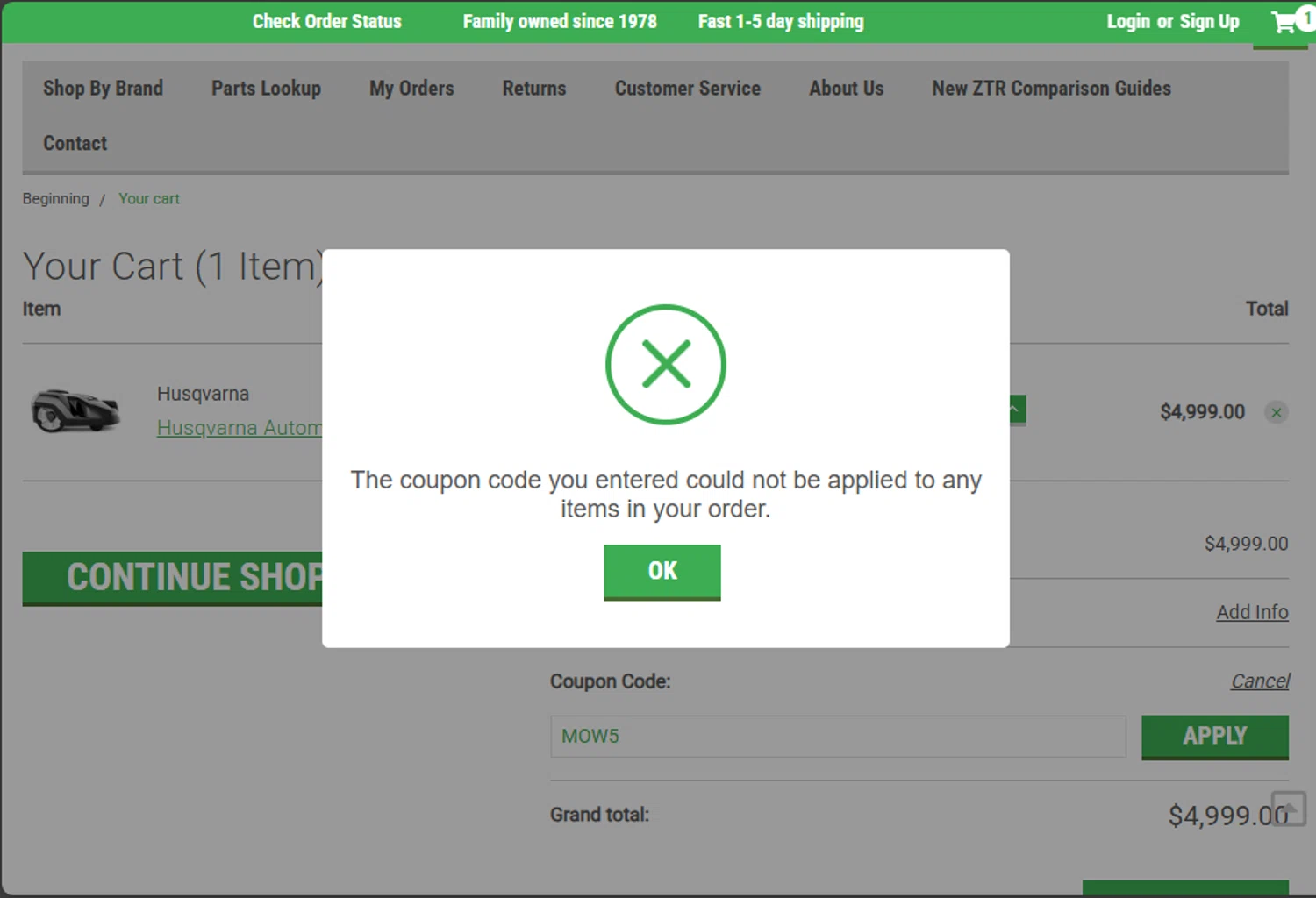This screenshot has height=898, width=1316.
Task: Open Shop By Brand menu
Action: [x=103, y=89]
